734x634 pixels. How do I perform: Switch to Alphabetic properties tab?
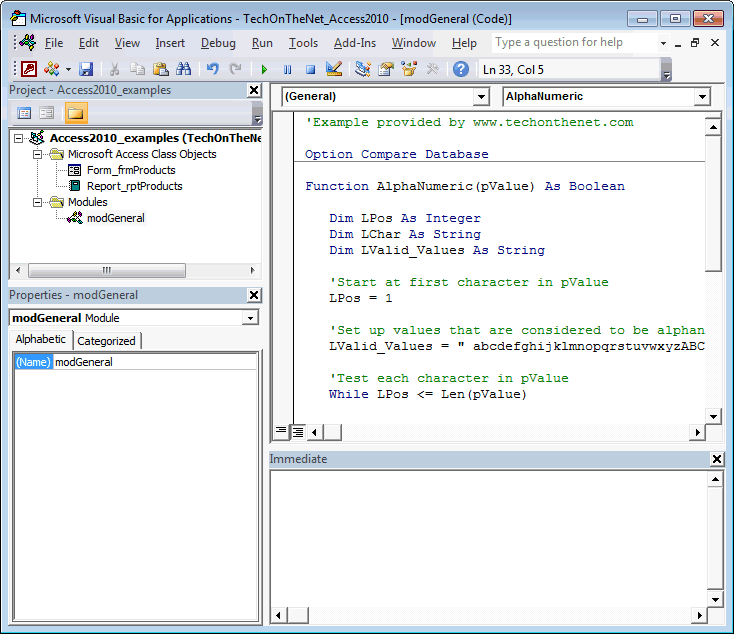point(40,339)
